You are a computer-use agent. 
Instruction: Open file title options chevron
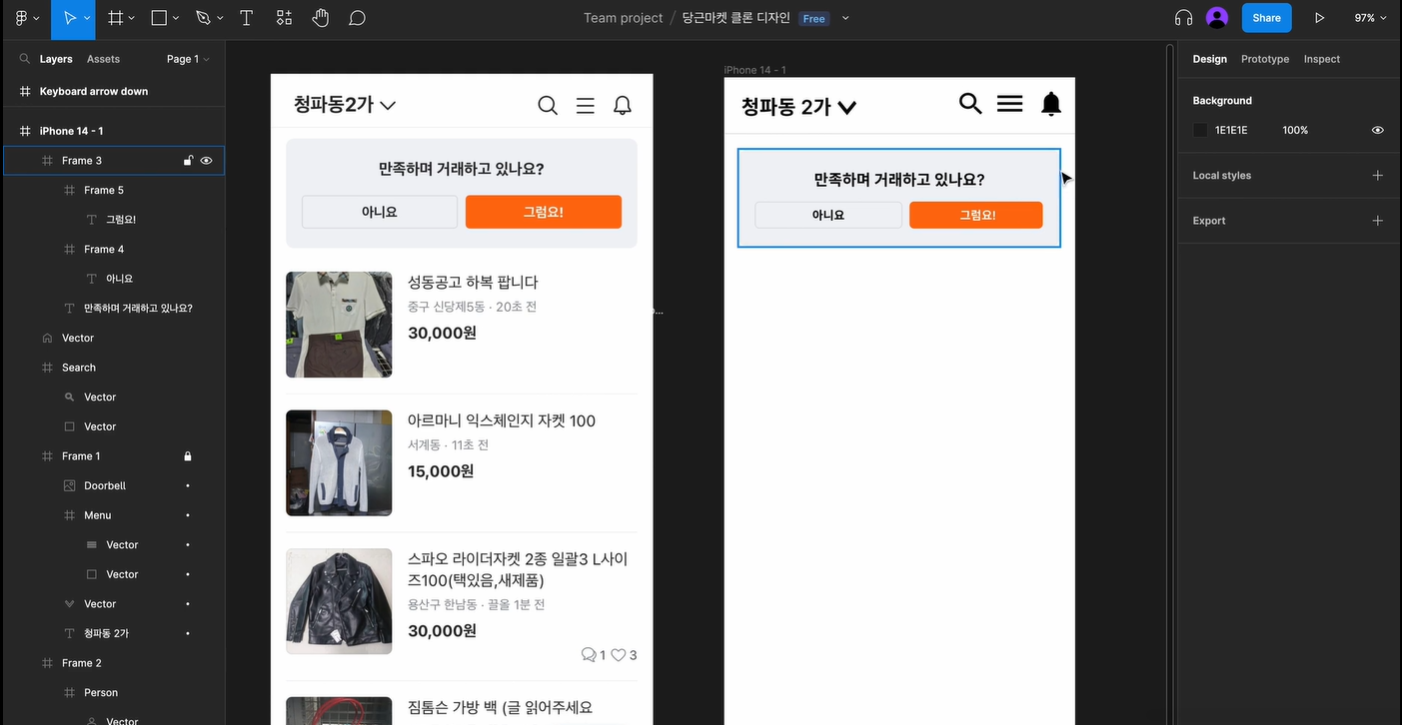[x=845, y=18]
